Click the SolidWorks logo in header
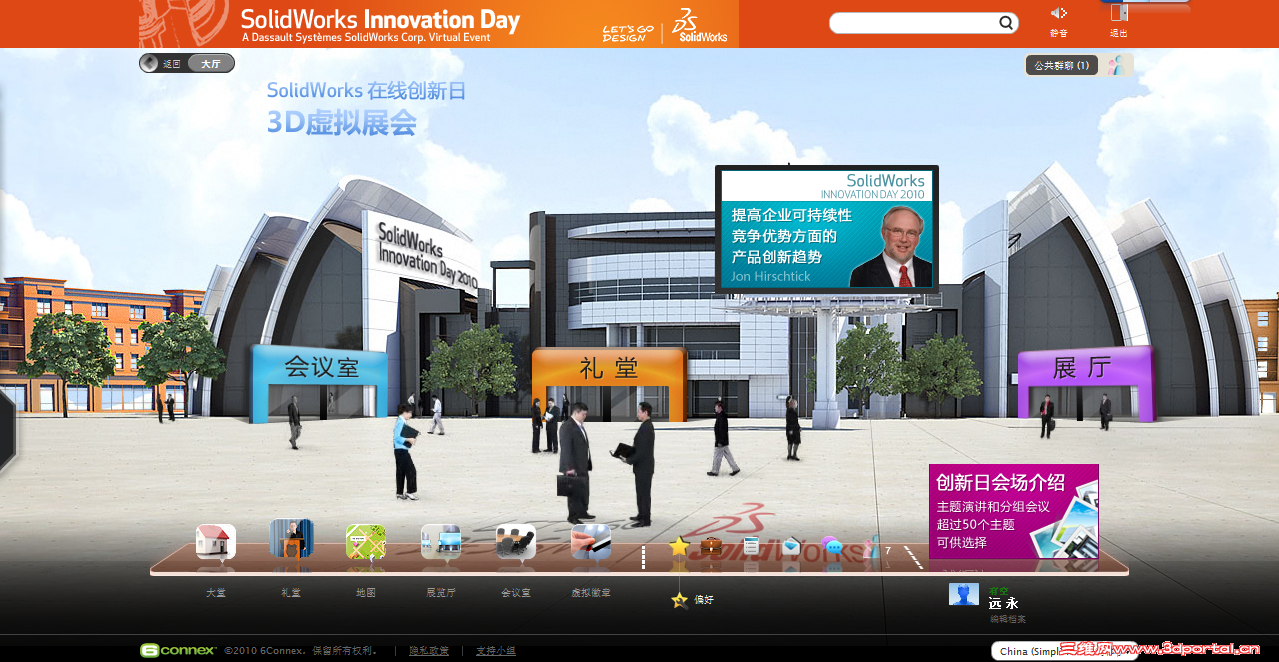Image resolution: width=1279 pixels, height=662 pixels. (x=700, y=26)
